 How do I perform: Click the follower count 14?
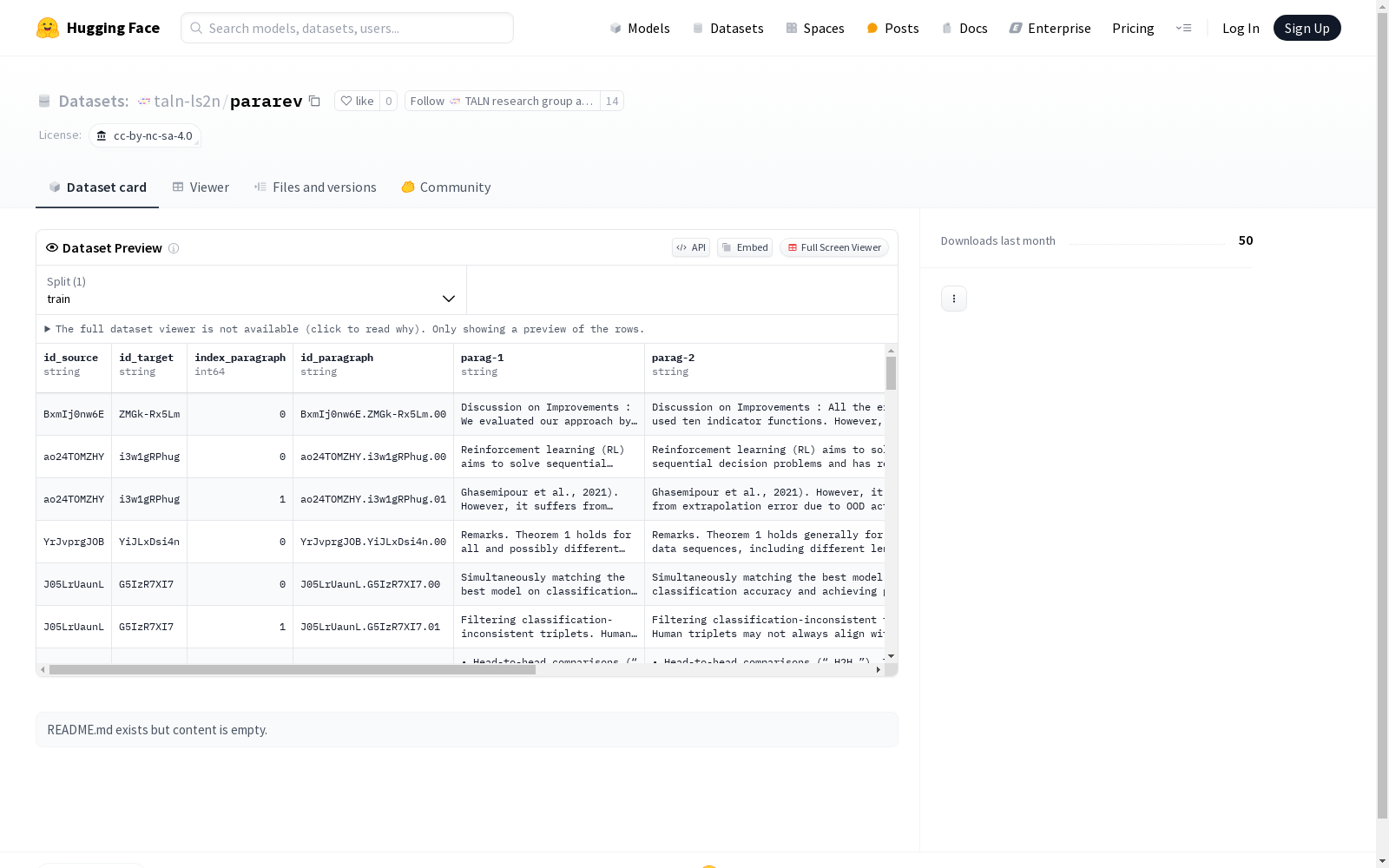(x=612, y=102)
